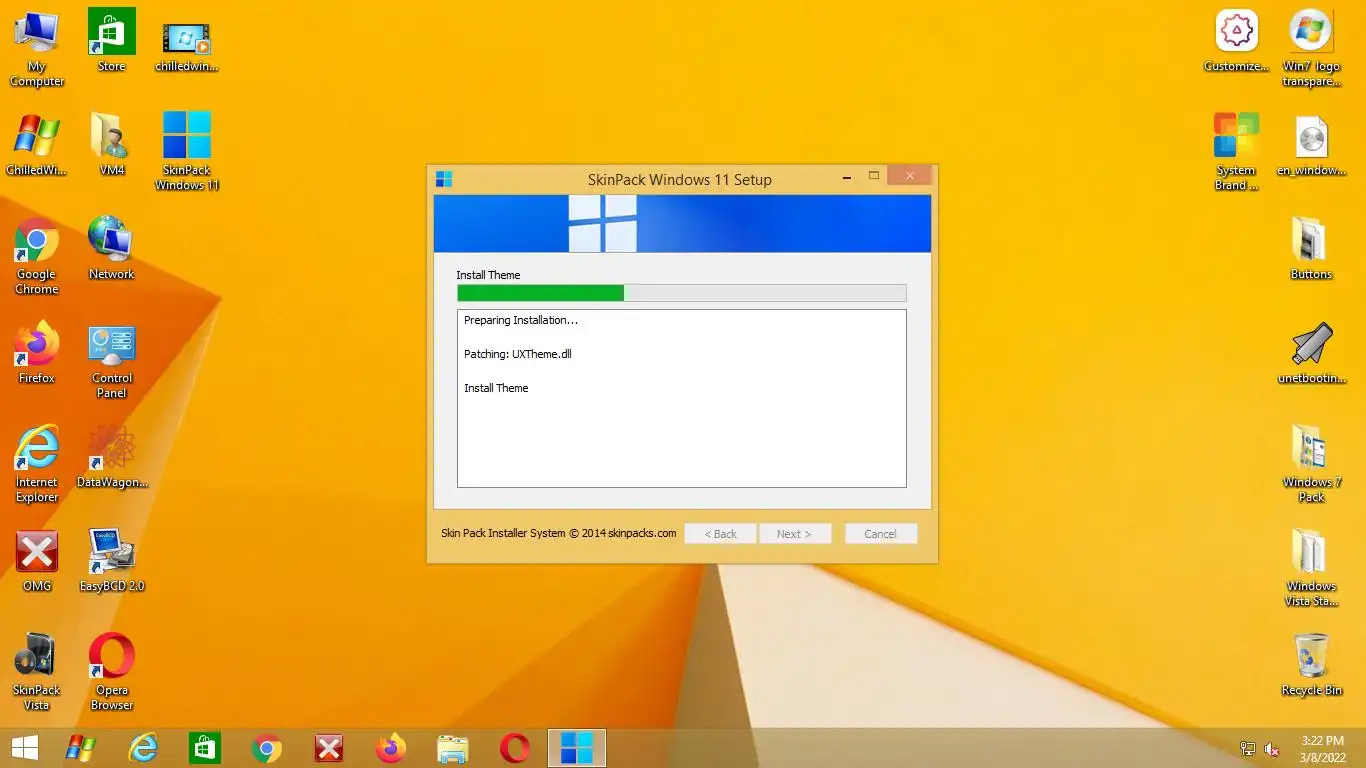The width and height of the screenshot is (1366, 768).
Task: Click the Cancel button in setup
Action: click(x=881, y=534)
